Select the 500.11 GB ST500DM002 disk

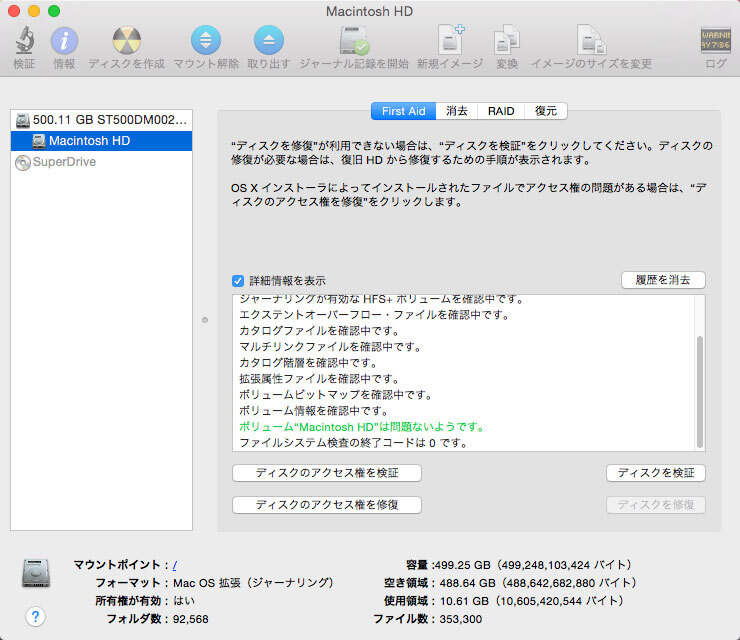[x=101, y=120]
